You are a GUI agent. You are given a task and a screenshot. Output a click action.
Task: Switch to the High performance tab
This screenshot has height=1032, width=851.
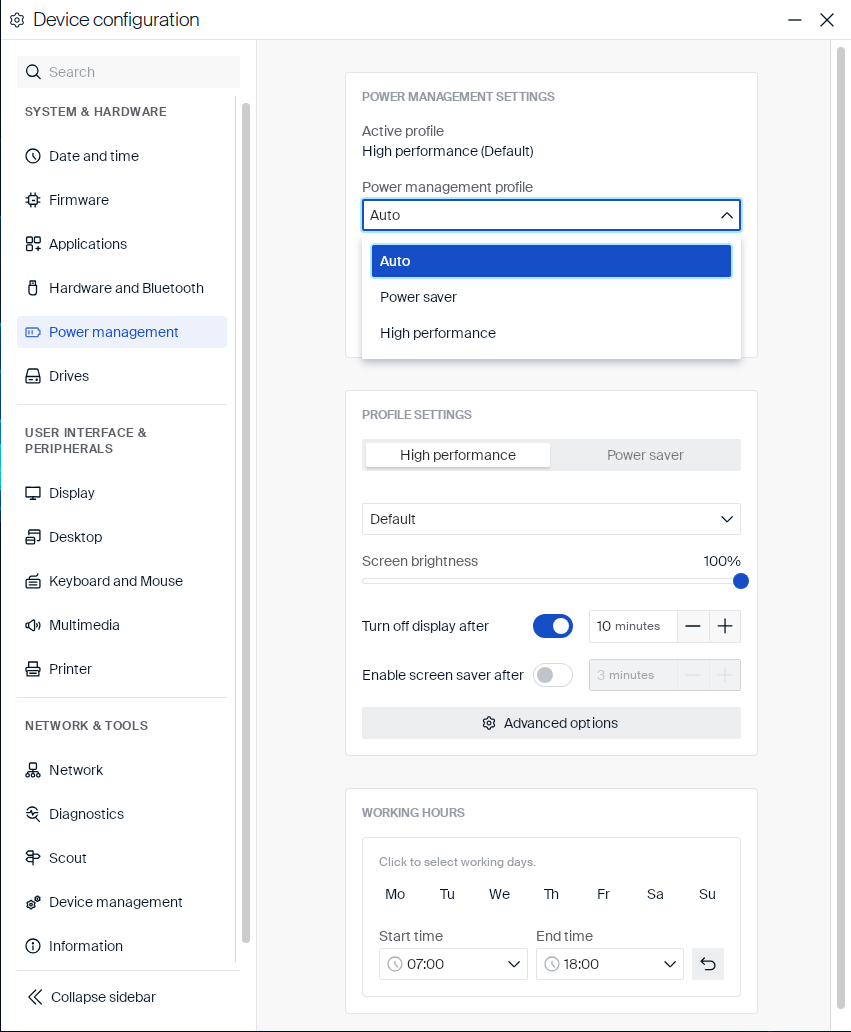coord(458,455)
